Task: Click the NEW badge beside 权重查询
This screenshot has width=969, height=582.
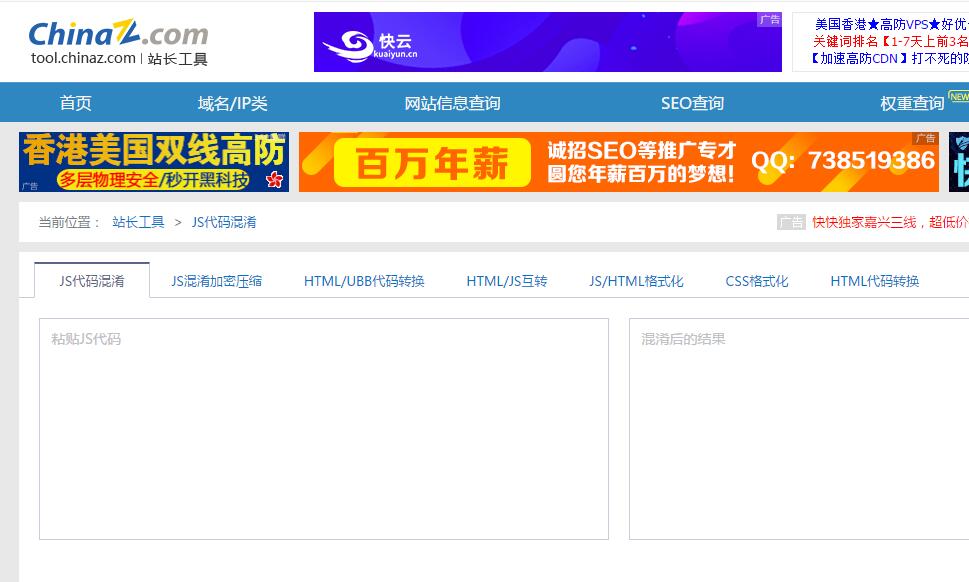Action: [957, 92]
